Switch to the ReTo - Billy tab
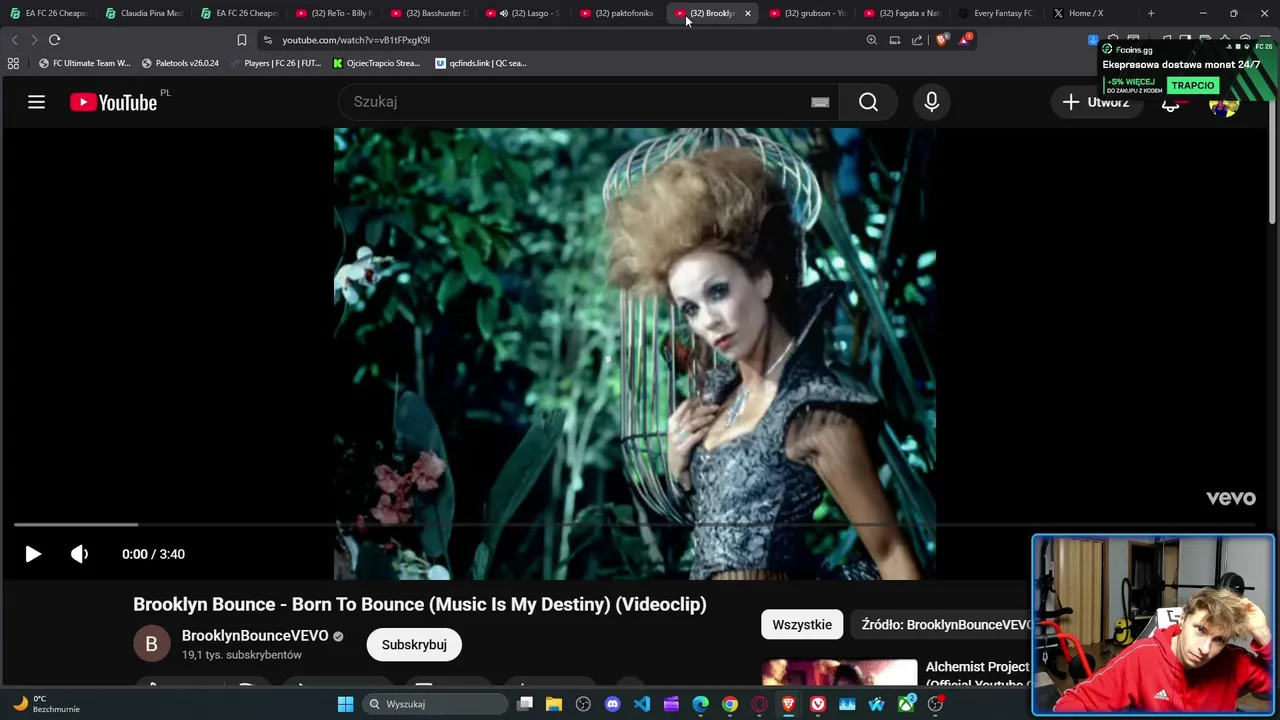The width and height of the screenshot is (1280, 720). pyautogui.click(x=334, y=13)
